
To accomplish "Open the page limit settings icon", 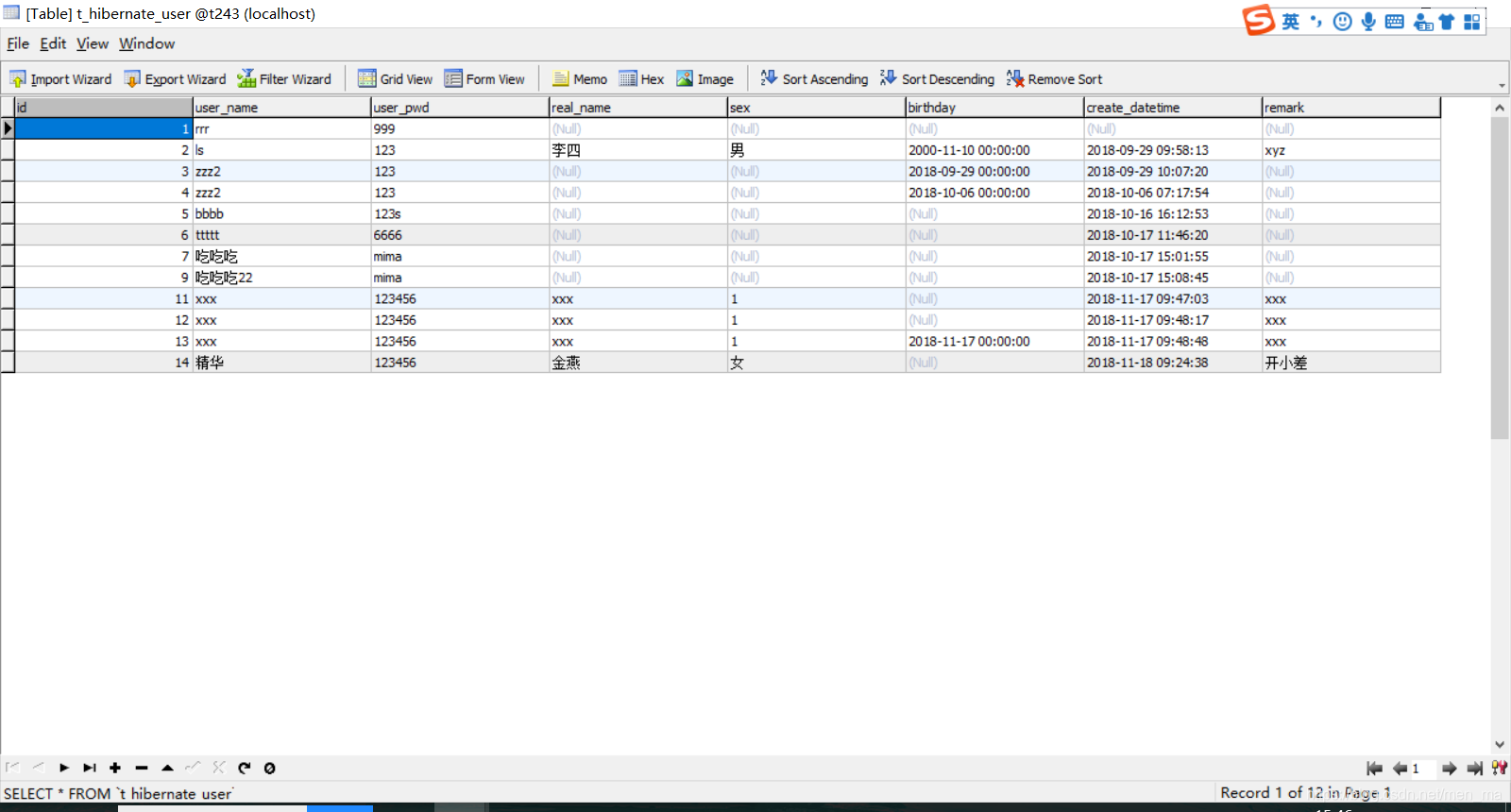I will pos(1500,769).
